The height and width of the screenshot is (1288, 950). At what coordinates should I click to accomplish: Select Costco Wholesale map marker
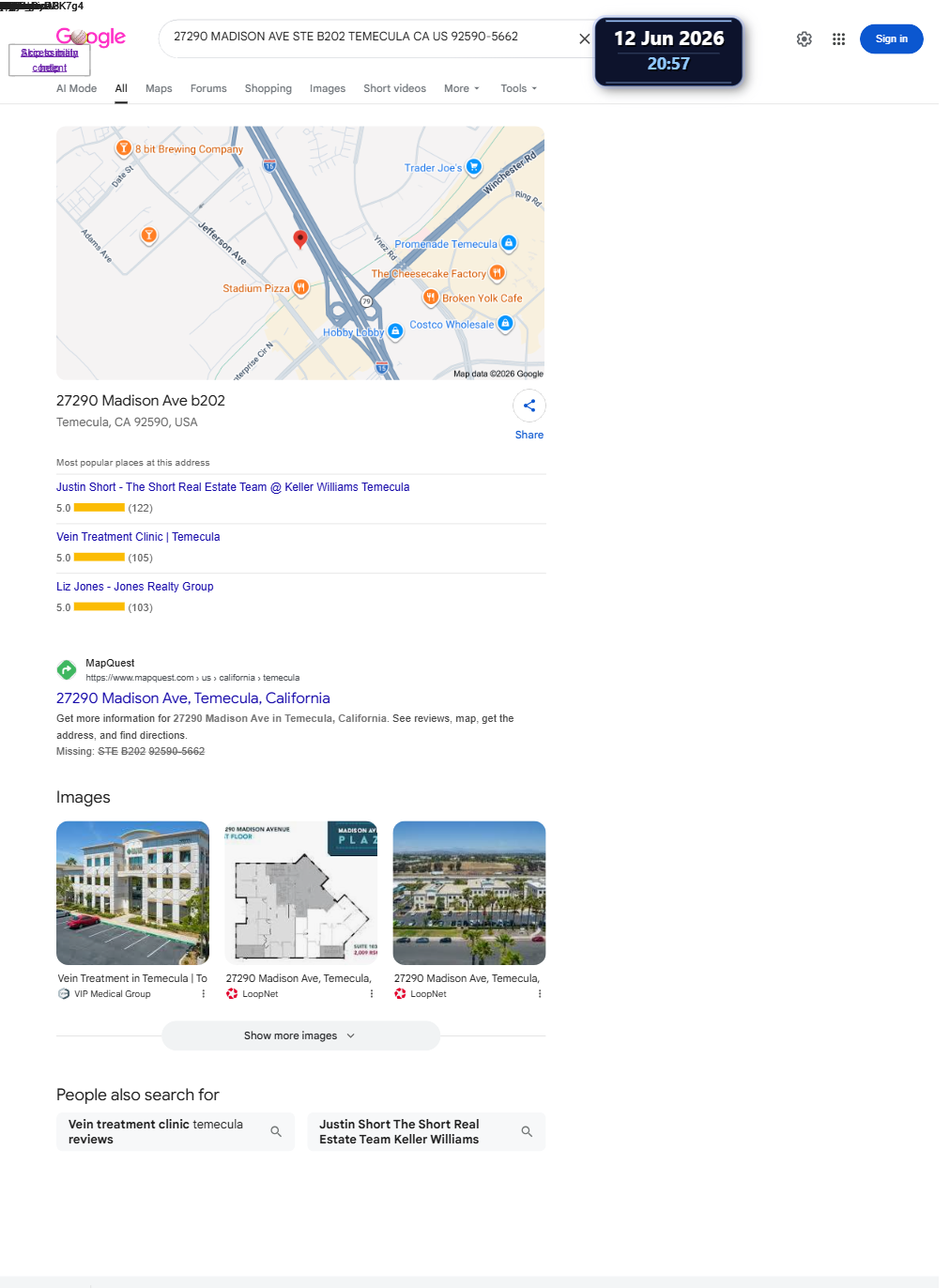point(505,324)
